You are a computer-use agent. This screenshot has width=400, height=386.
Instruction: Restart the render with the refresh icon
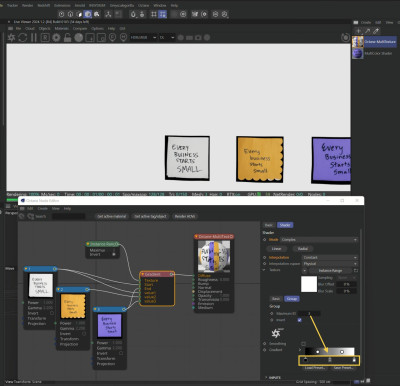click(x=22, y=37)
